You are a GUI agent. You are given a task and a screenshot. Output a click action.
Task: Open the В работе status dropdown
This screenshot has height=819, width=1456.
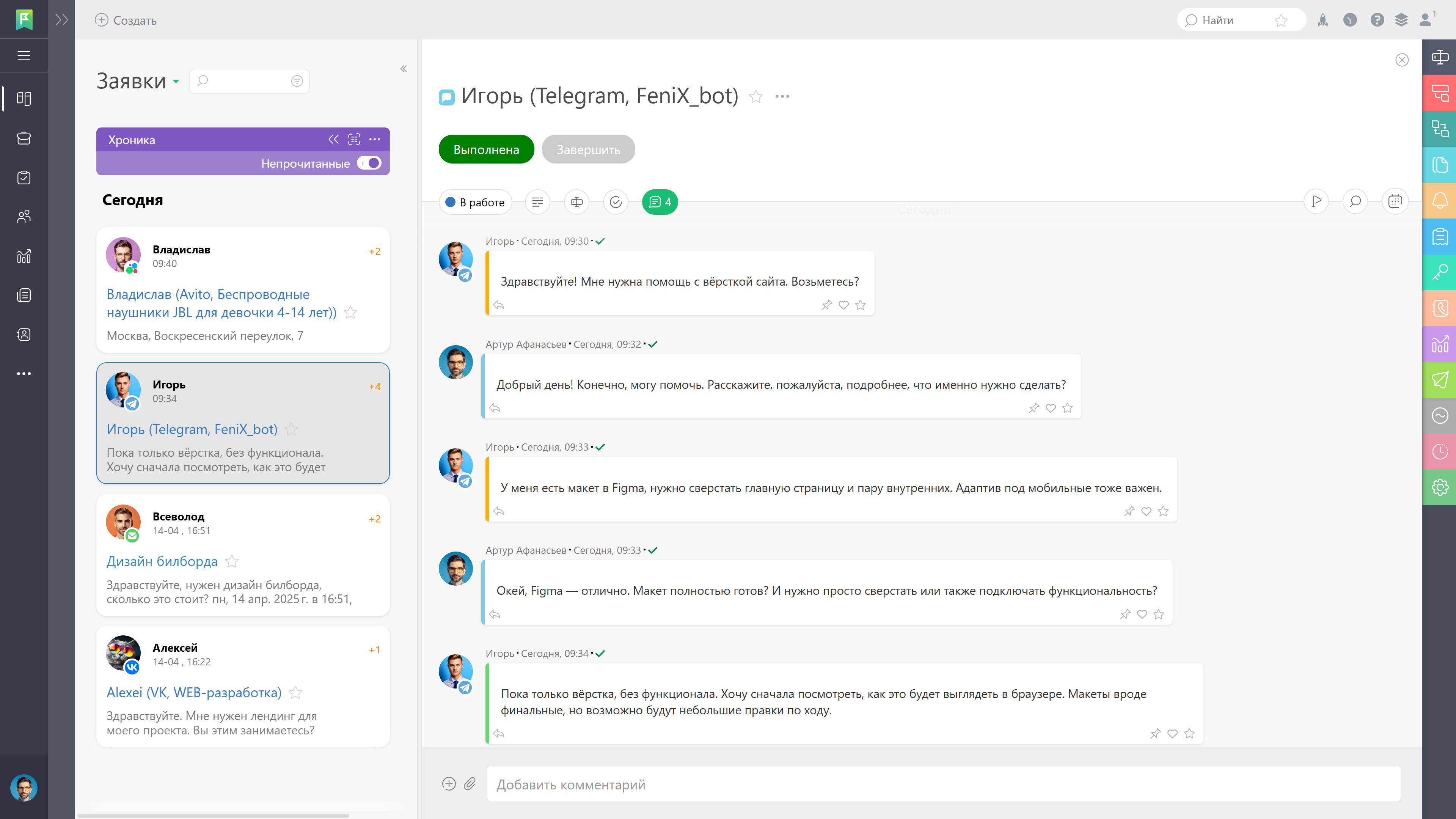[475, 202]
